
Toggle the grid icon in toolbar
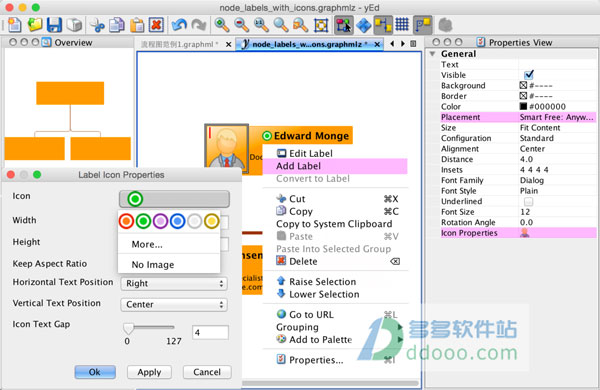[x=402, y=25]
